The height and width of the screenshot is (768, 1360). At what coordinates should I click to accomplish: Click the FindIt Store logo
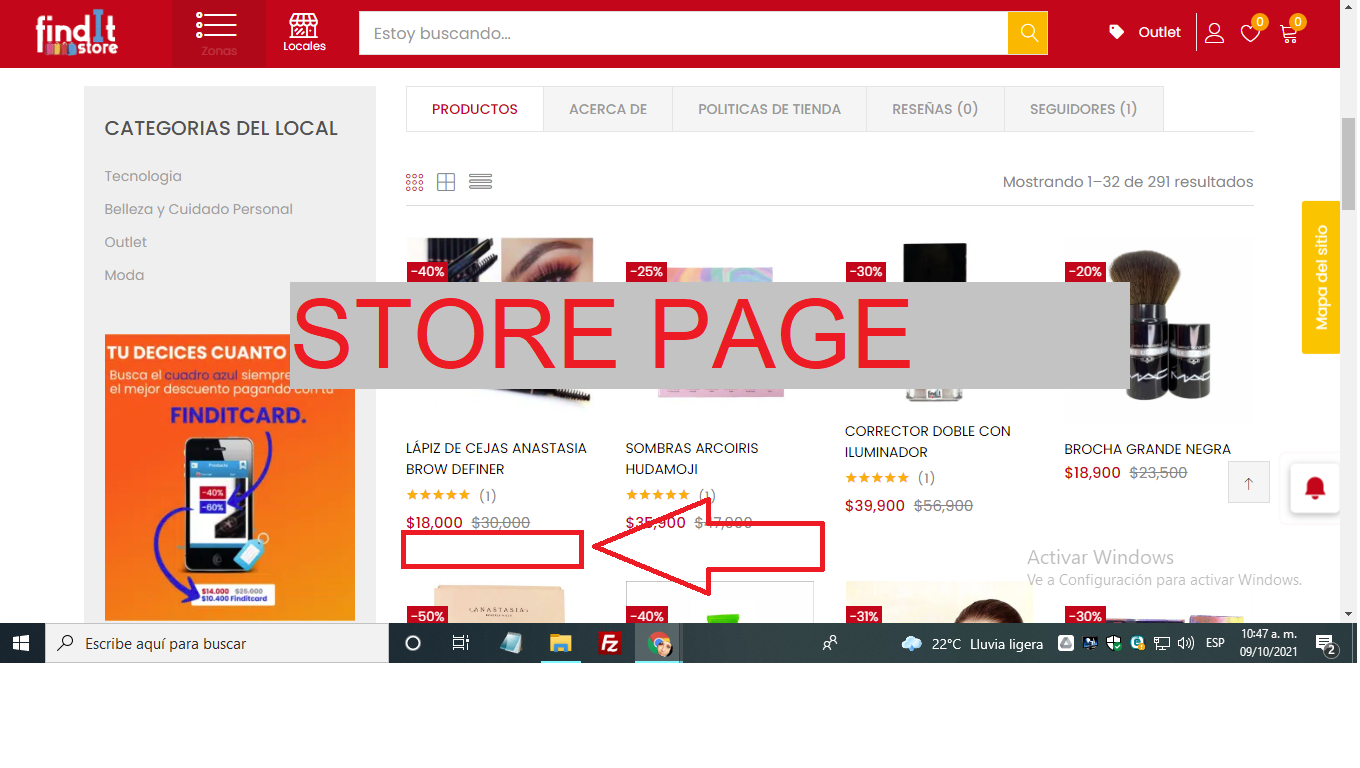tap(77, 33)
